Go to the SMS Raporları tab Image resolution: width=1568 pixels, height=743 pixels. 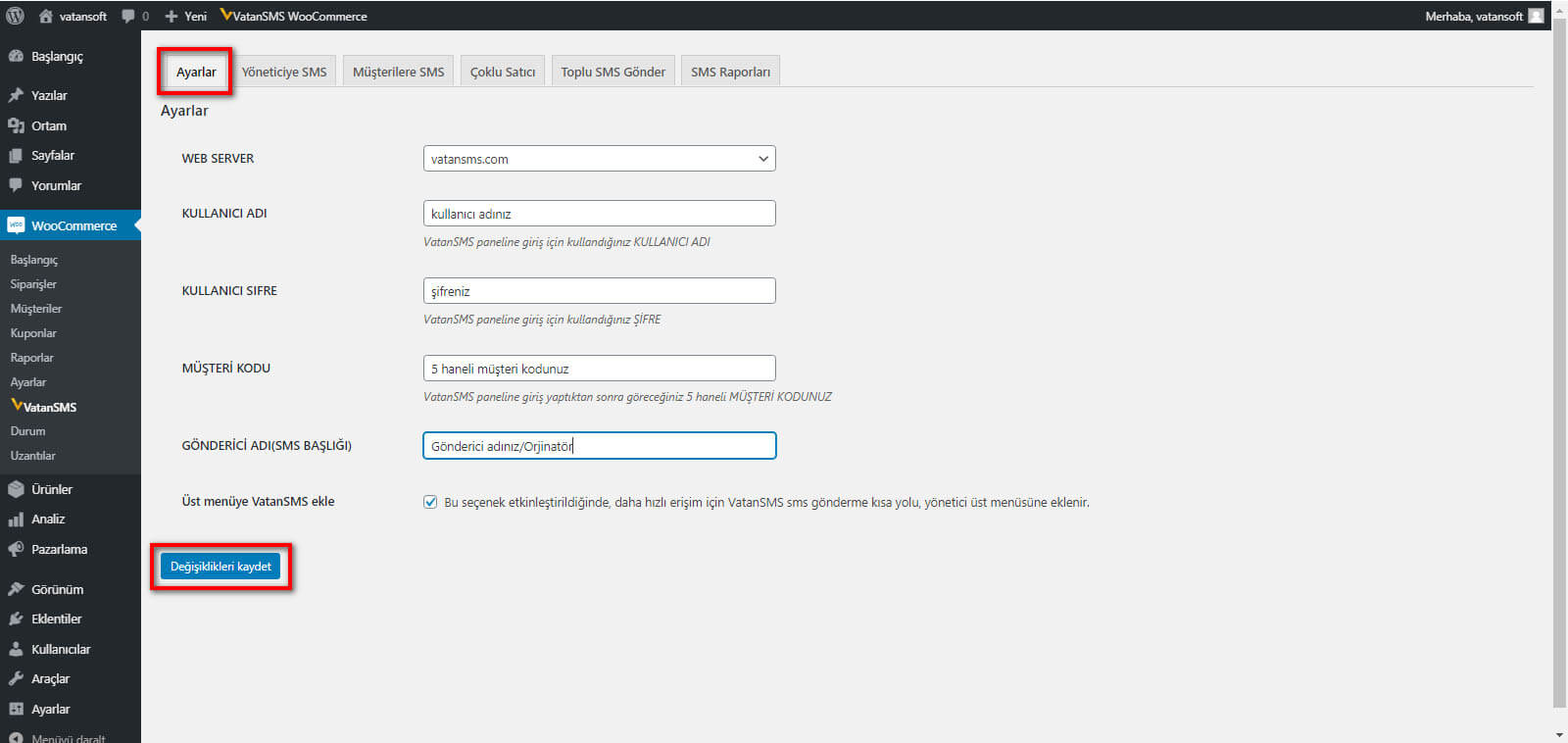pyautogui.click(x=730, y=72)
